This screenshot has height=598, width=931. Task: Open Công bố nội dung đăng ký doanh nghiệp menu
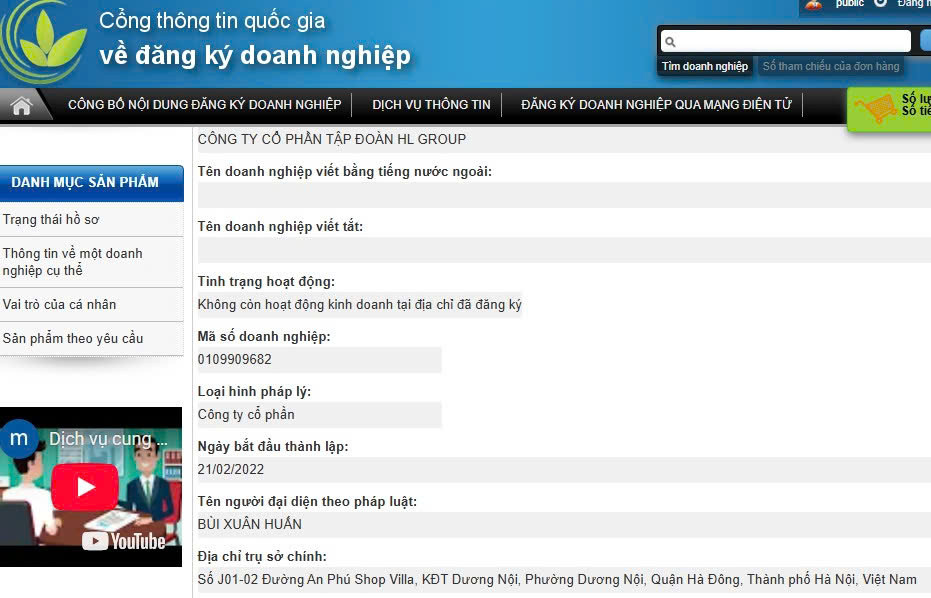204,105
